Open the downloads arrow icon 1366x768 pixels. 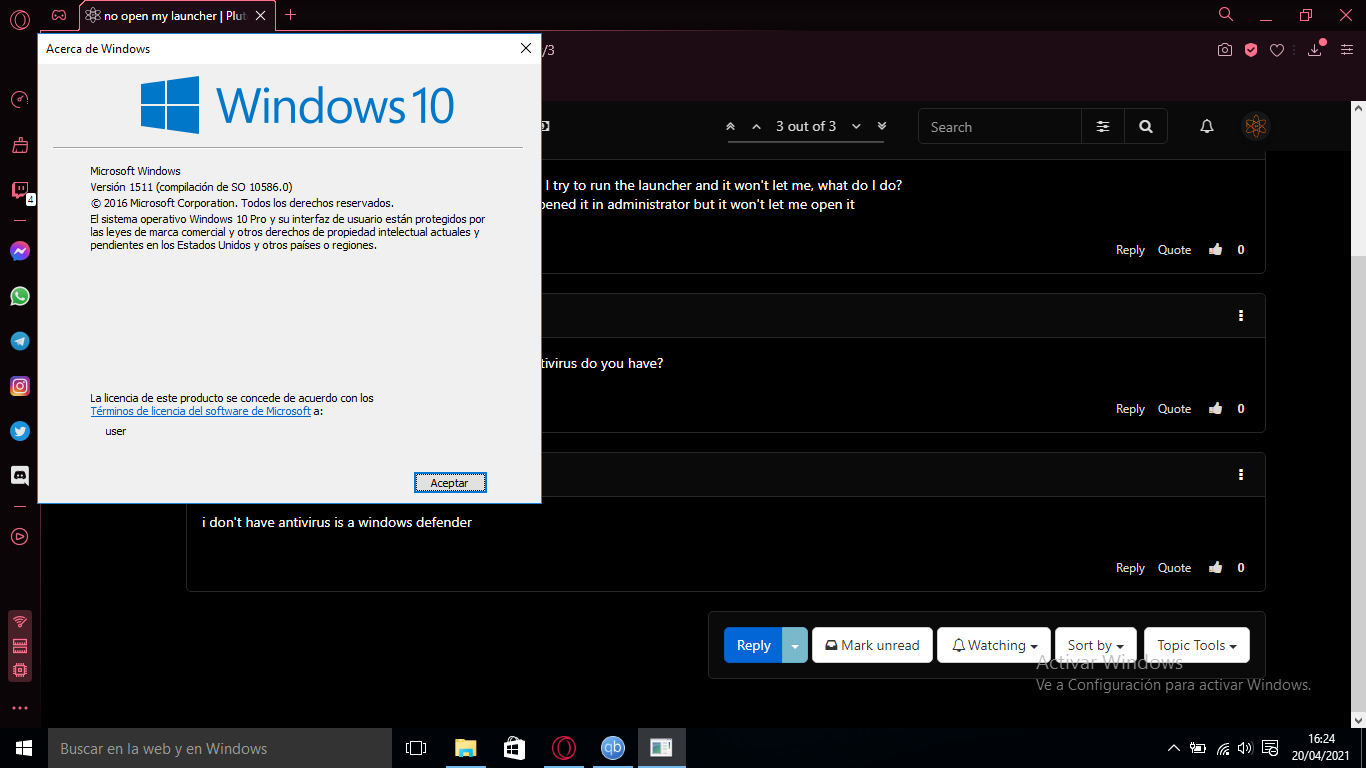[x=1315, y=50]
